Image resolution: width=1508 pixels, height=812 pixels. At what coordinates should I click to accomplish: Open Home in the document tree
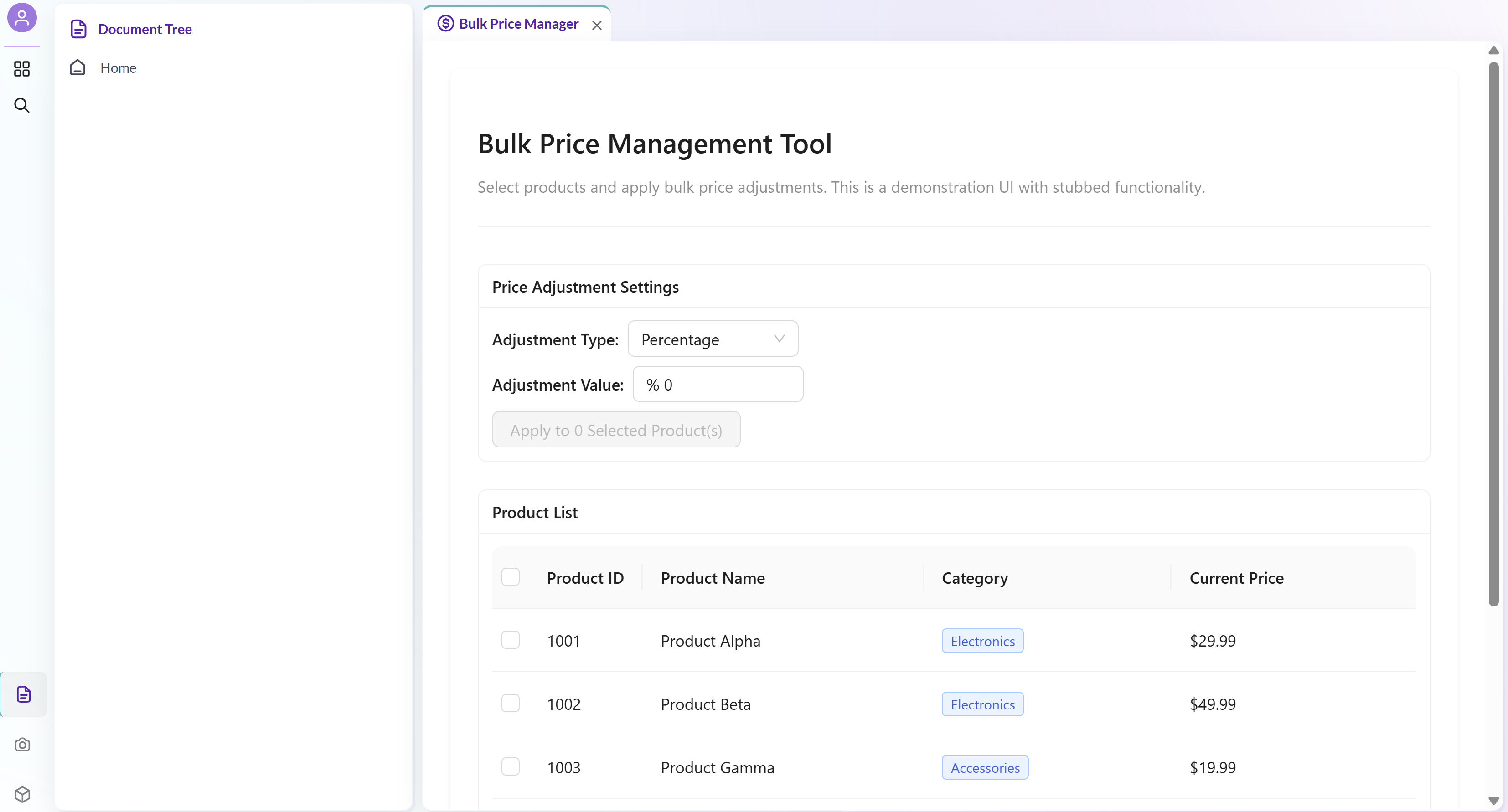(118, 68)
